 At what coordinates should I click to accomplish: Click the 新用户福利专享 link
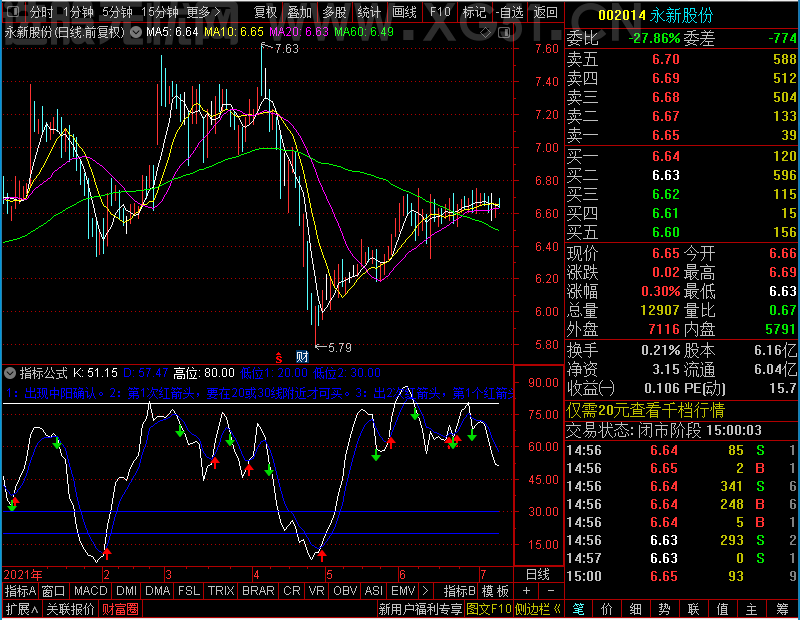(420, 609)
